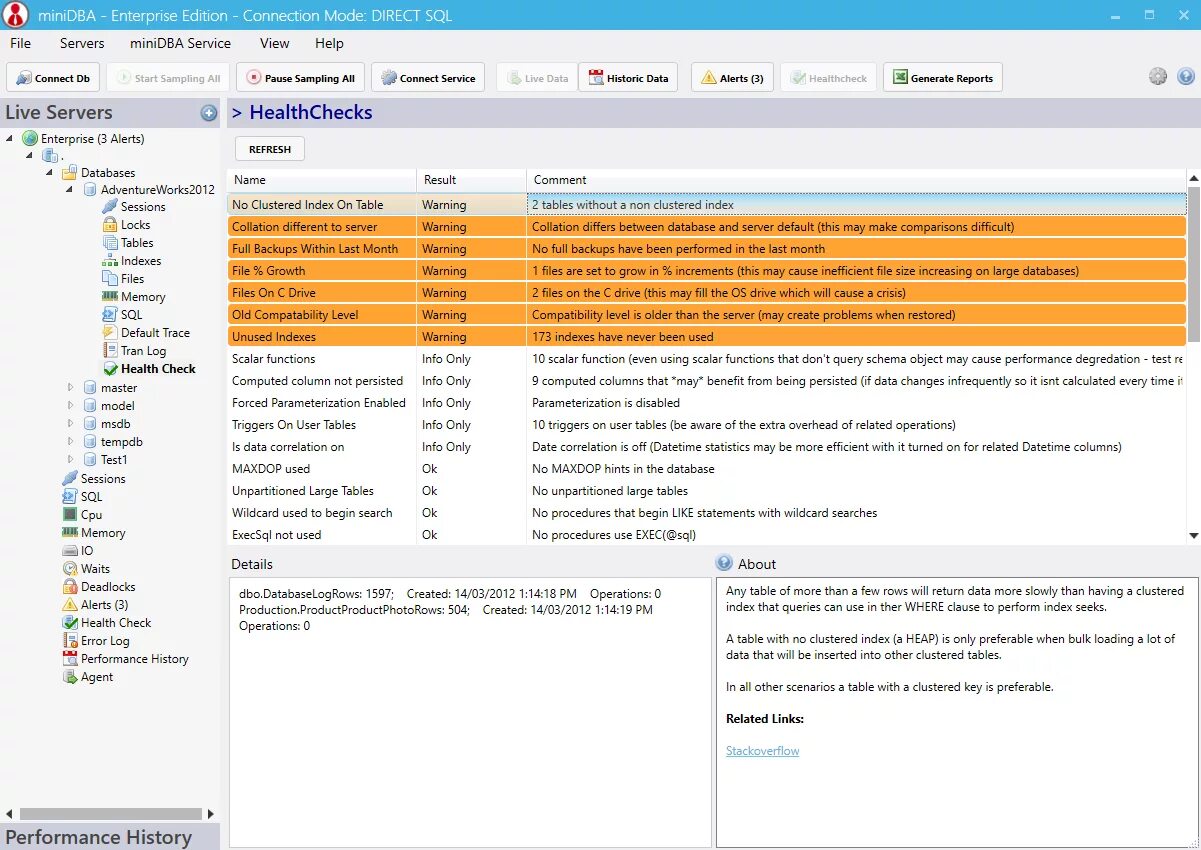The width and height of the screenshot is (1201, 850).
Task: Click the Connect Db toolbar button
Action: pyautogui.click(x=53, y=78)
